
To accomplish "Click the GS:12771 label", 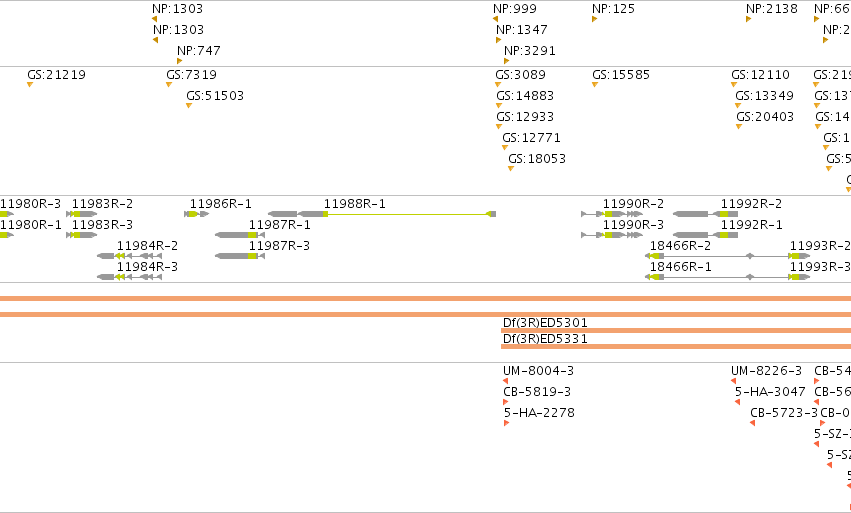I will [x=531, y=138].
